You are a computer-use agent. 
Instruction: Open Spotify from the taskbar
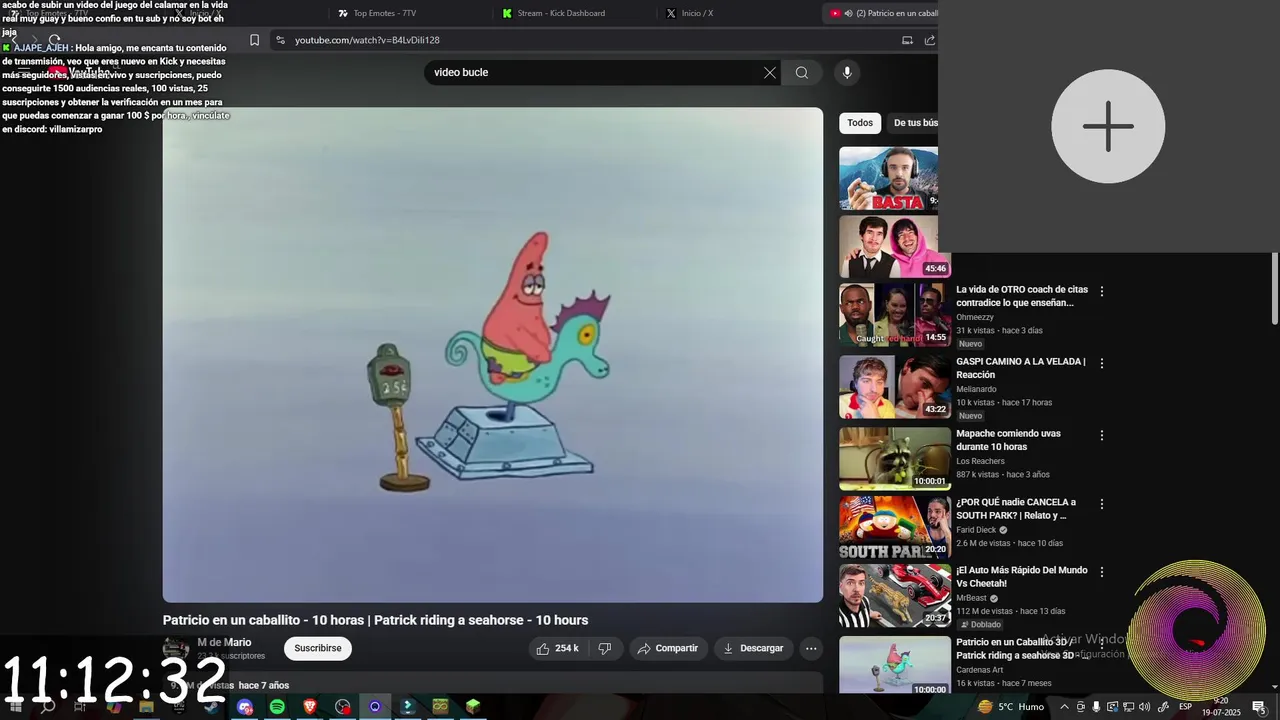(277, 707)
